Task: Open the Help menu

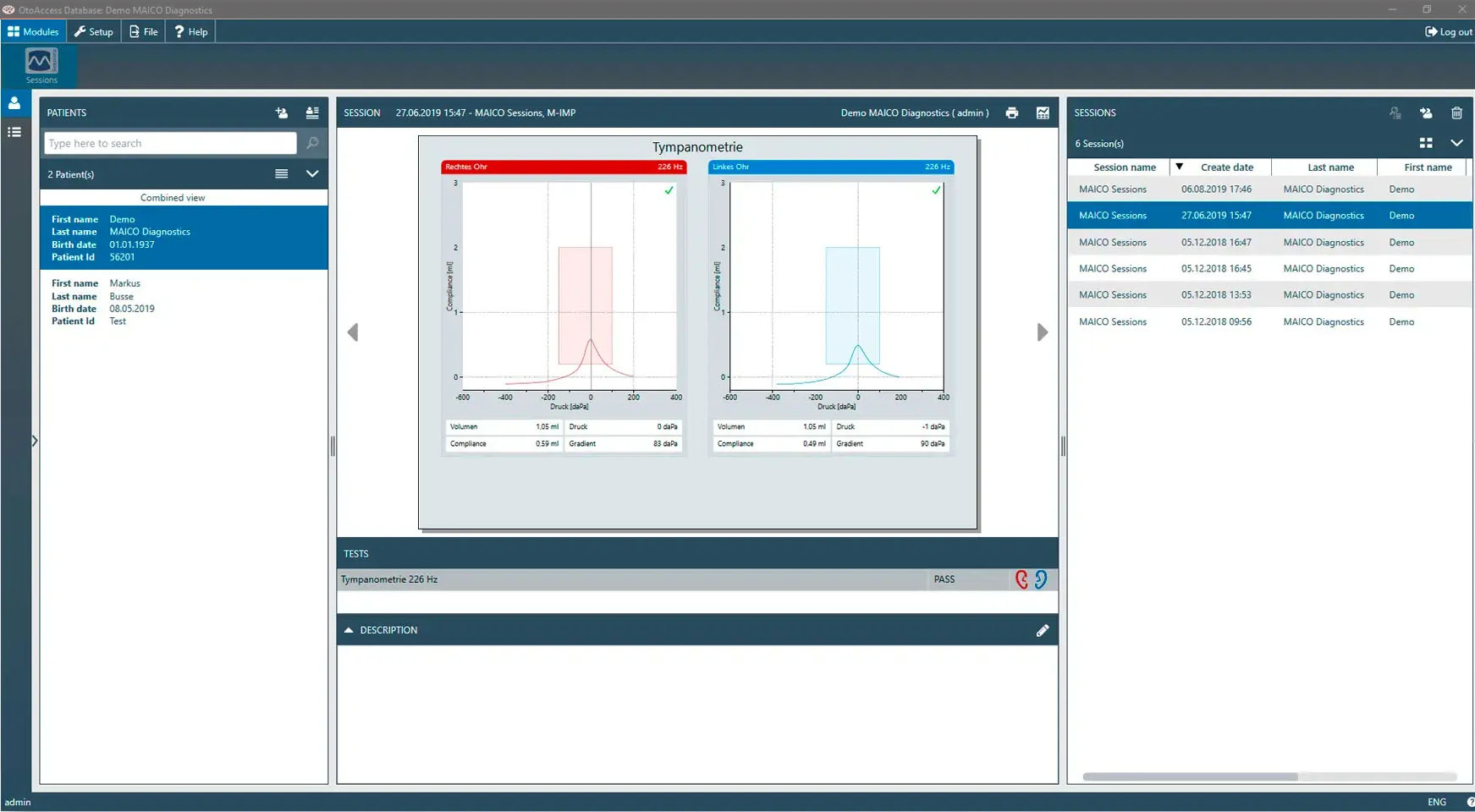Action: pyautogui.click(x=190, y=31)
